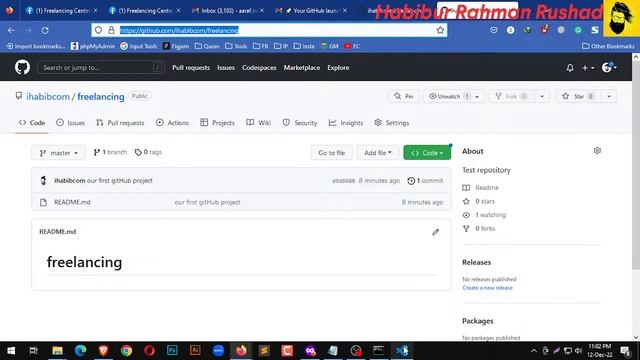Open Explore in top navigation
The height and width of the screenshot is (360, 640).
(x=338, y=68)
